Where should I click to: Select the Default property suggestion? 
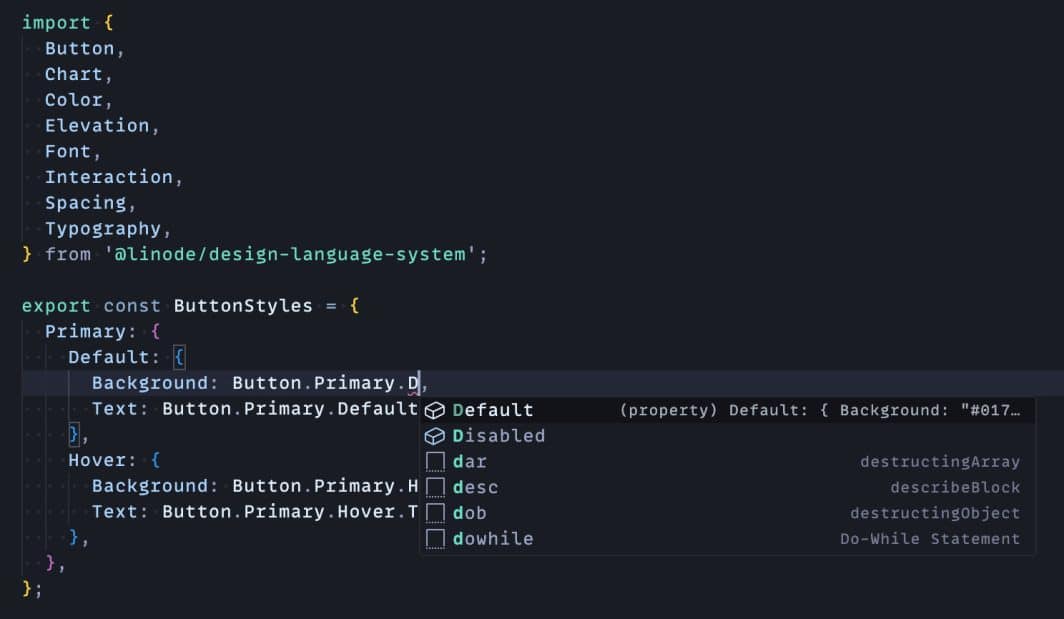point(493,410)
